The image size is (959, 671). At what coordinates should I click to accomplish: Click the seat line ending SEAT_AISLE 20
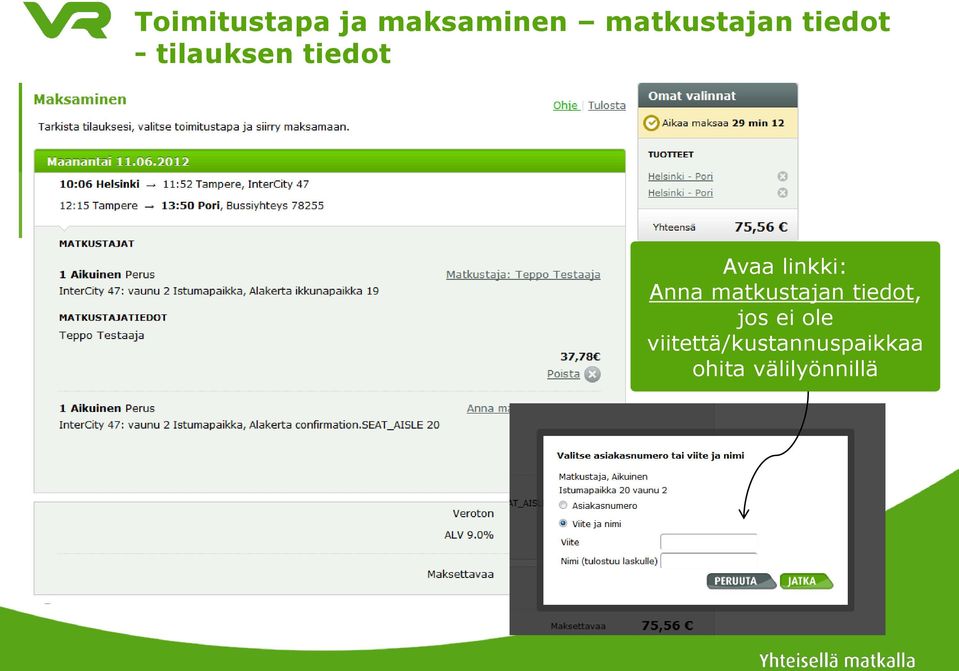(249, 424)
